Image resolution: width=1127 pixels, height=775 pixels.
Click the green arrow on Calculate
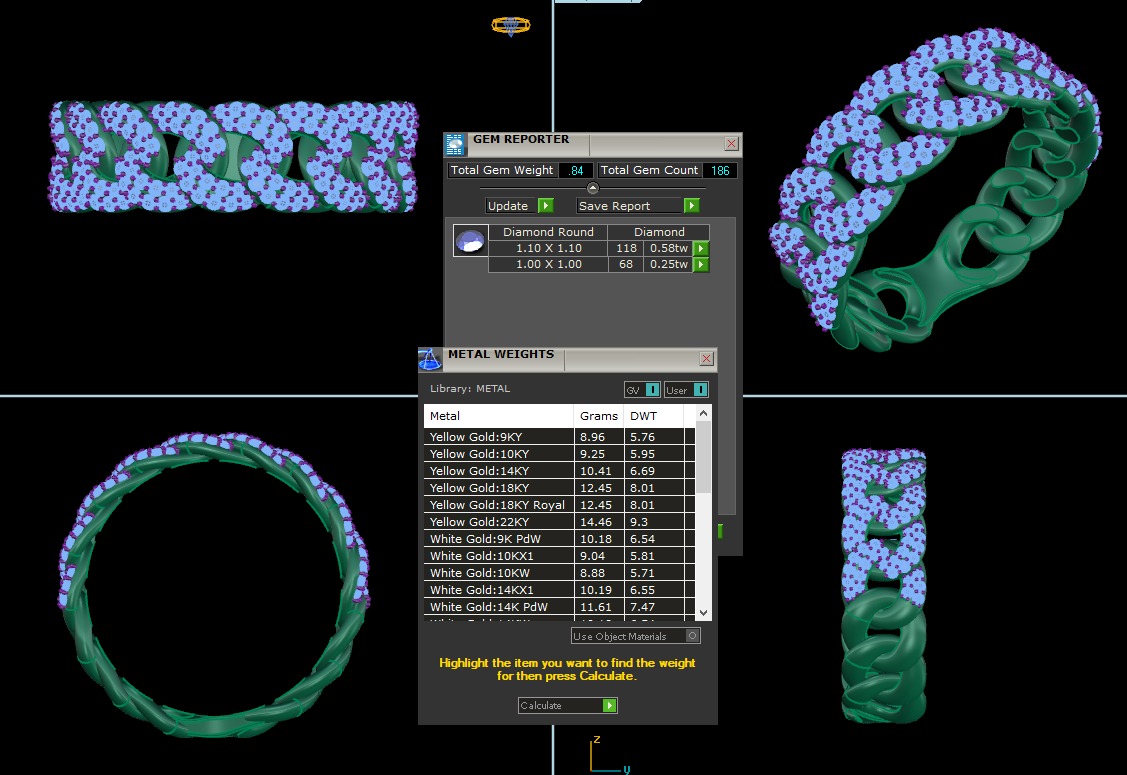coord(609,706)
